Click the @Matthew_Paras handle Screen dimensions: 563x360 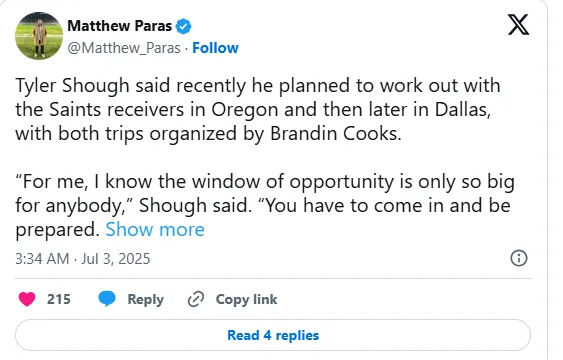pos(124,48)
